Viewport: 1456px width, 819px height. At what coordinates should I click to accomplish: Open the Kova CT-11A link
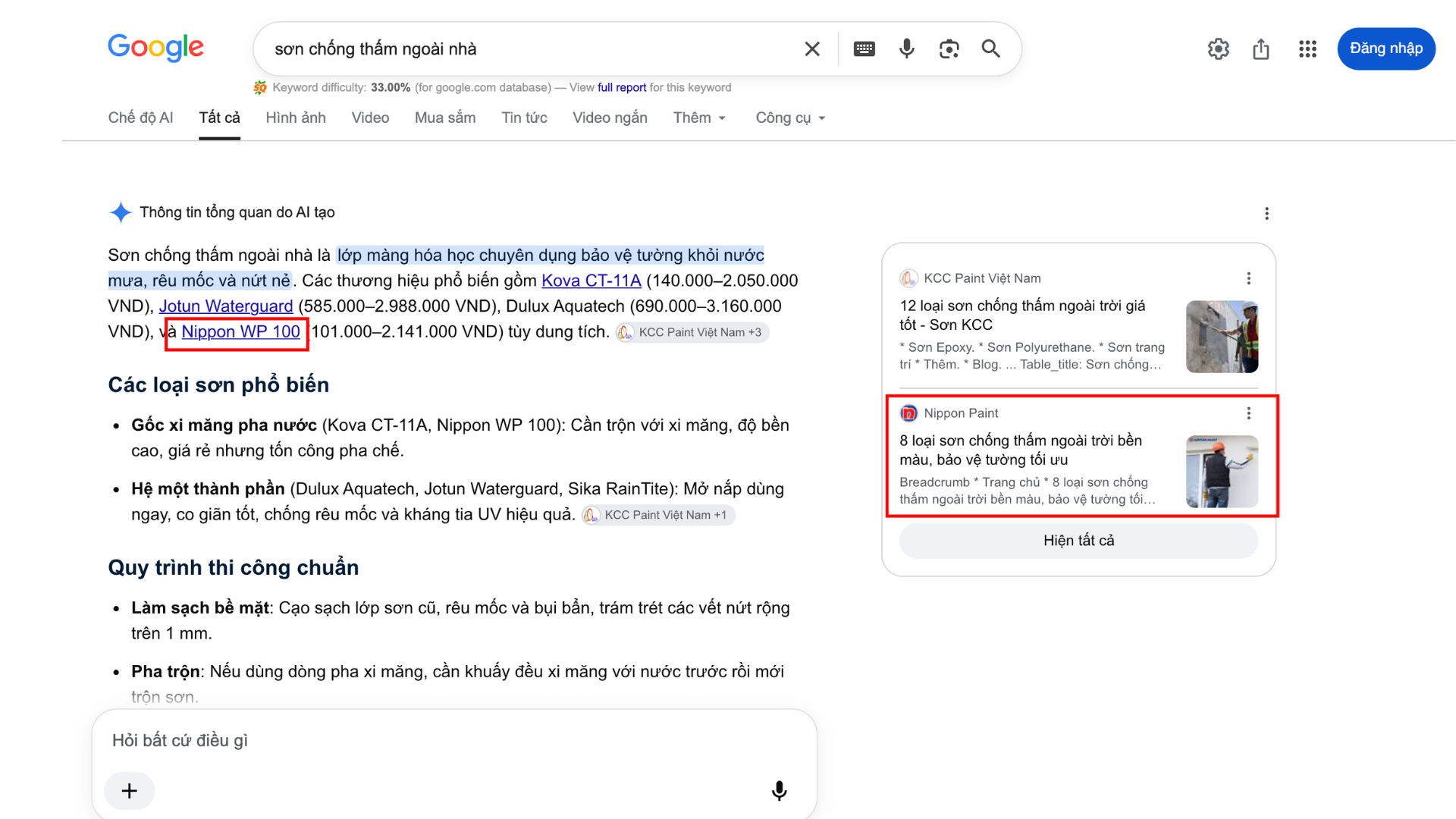(591, 281)
